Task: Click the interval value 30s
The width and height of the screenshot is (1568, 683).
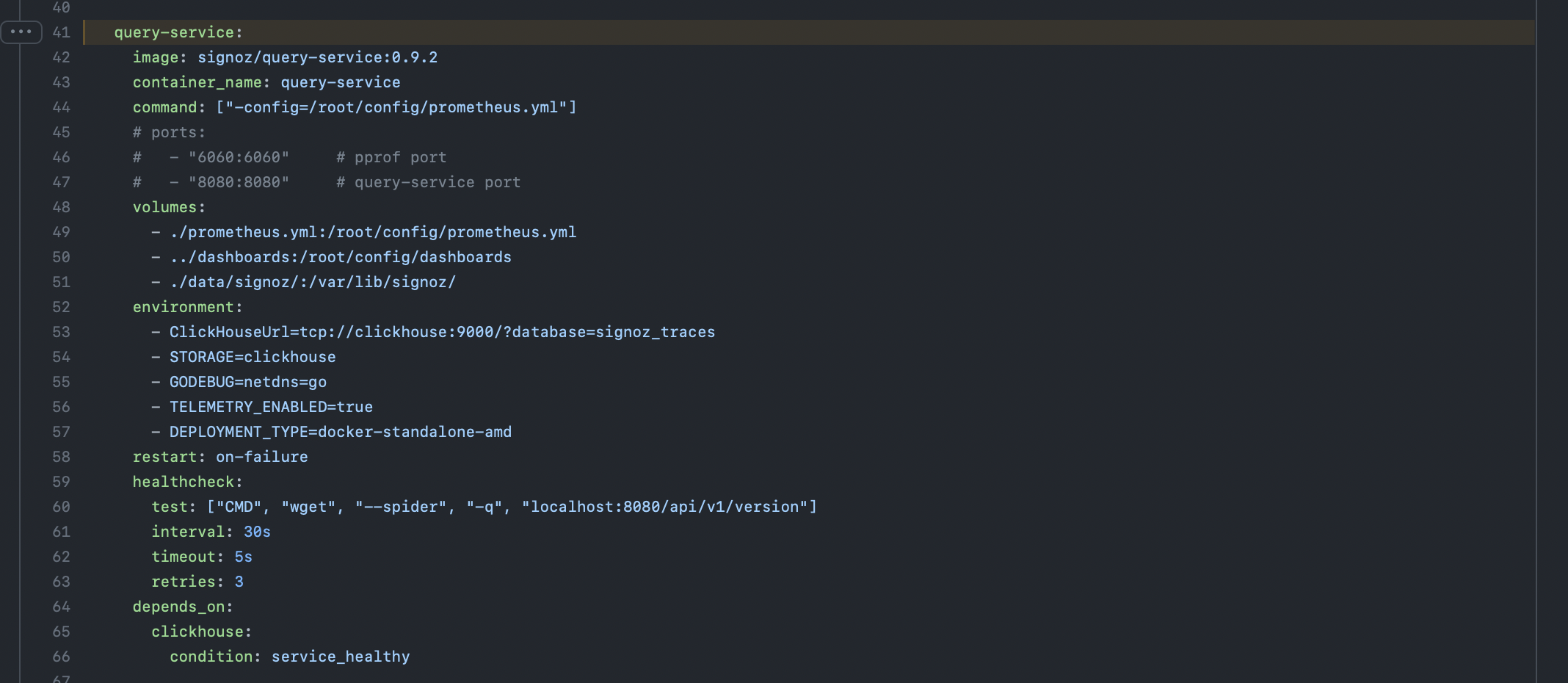Action: [258, 532]
